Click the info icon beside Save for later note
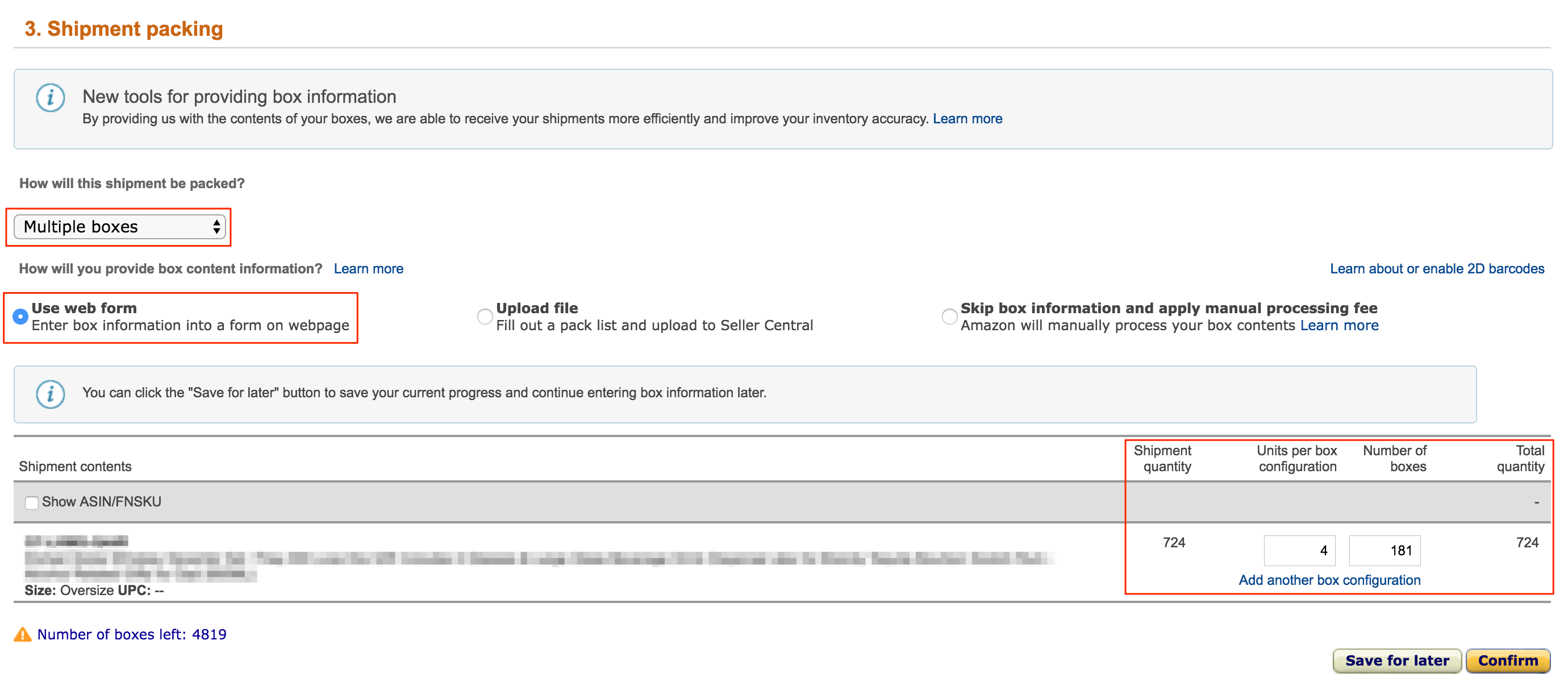This screenshot has height=690, width=1568. 50,394
